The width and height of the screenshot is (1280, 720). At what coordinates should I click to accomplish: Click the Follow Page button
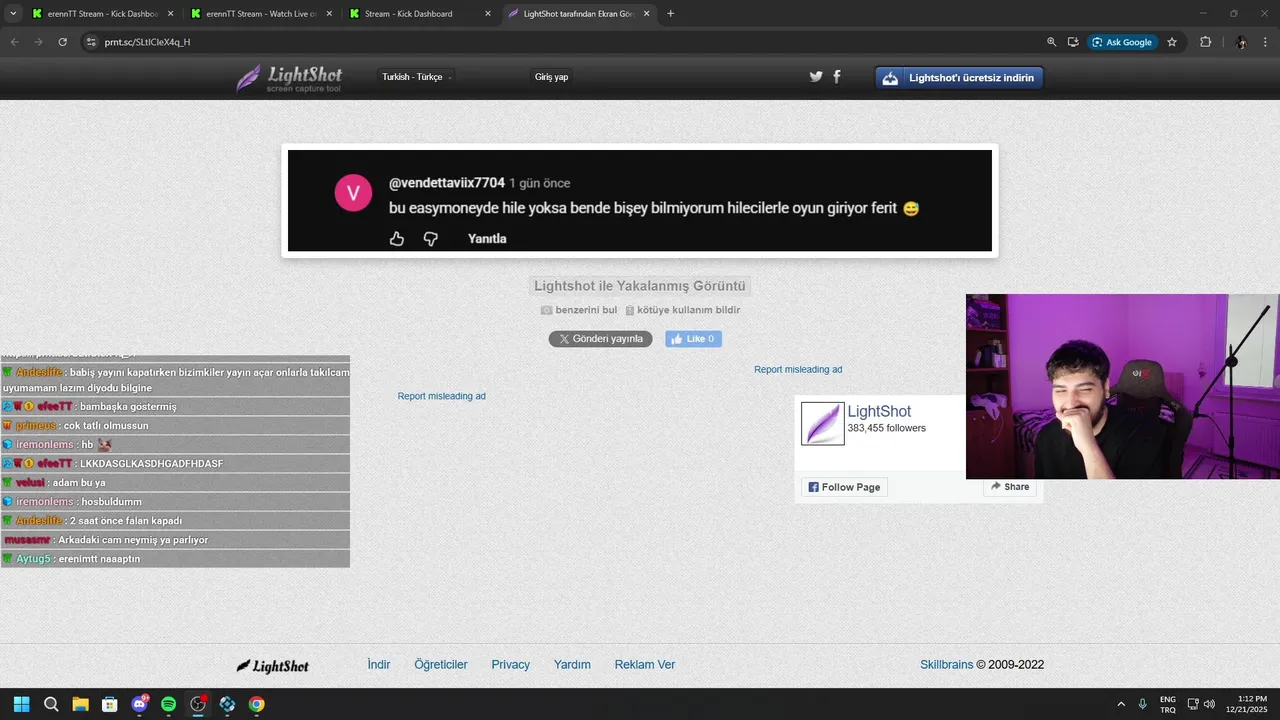844,487
